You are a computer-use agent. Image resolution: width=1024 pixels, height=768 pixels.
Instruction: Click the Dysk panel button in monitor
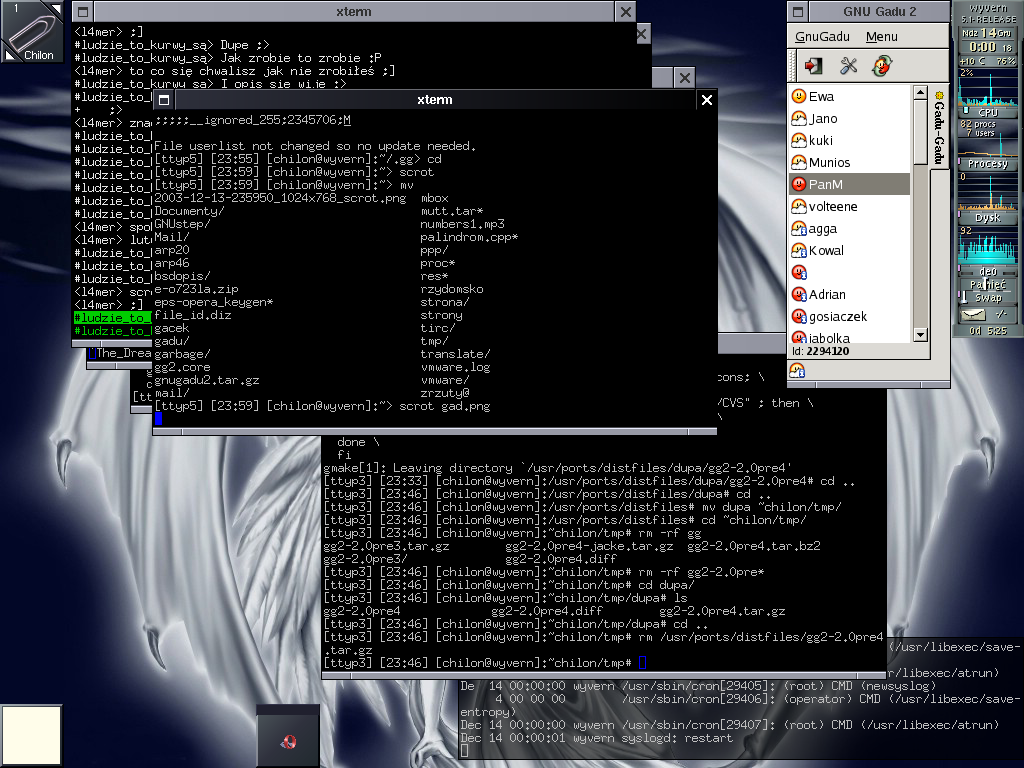tap(987, 217)
